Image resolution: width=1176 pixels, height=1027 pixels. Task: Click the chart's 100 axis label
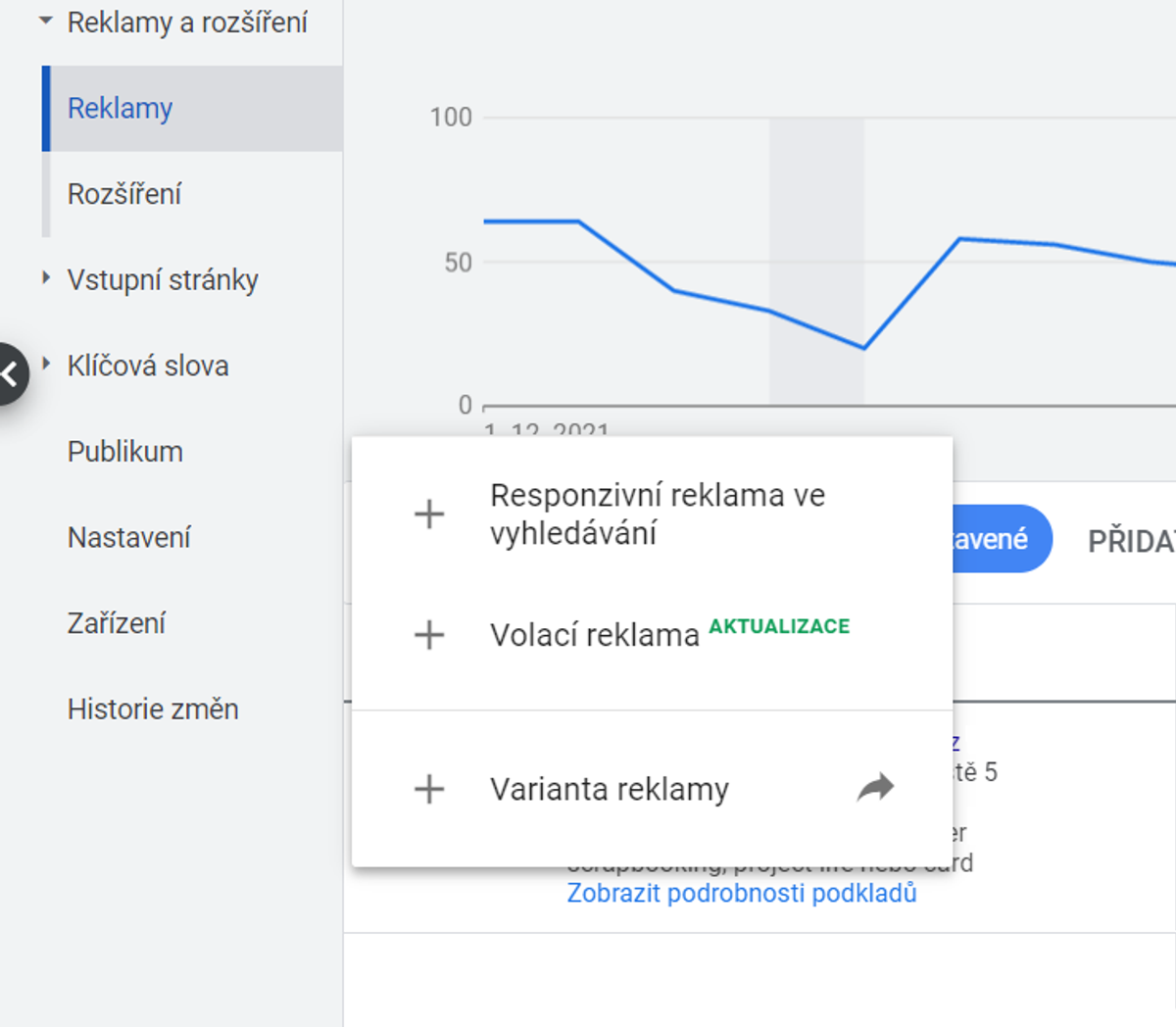451,118
